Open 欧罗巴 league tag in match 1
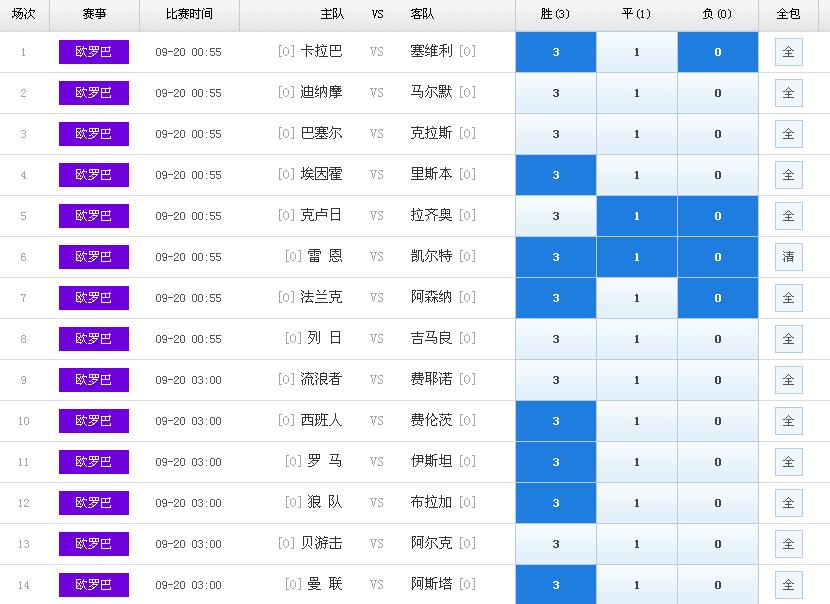The image size is (830, 604). tap(94, 52)
